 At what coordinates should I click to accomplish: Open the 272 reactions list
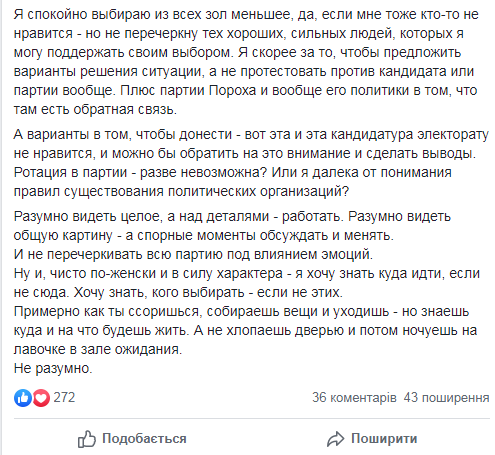tap(64, 397)
